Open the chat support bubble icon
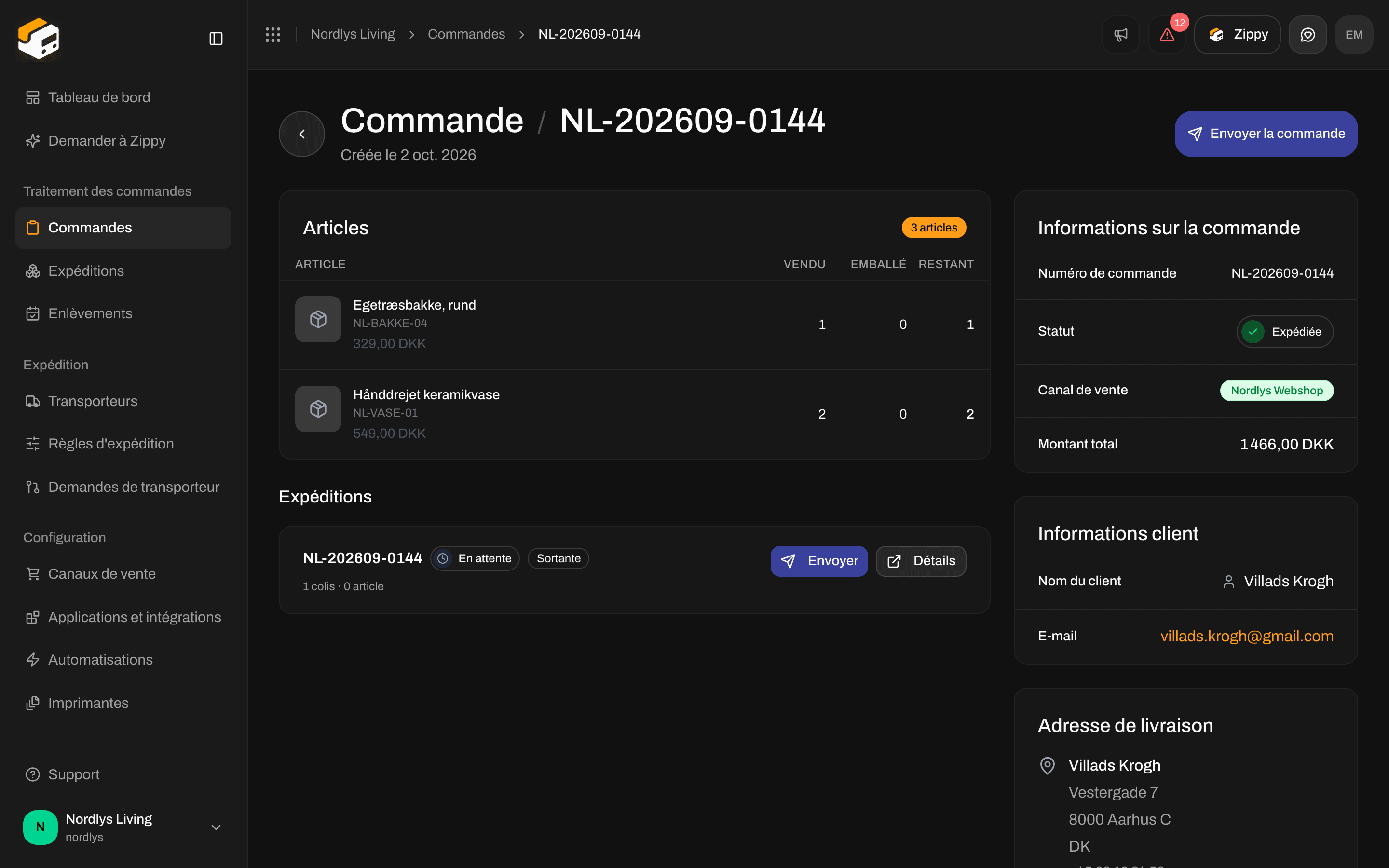The image size is (1389, 868). click(x=1307, y=34)
